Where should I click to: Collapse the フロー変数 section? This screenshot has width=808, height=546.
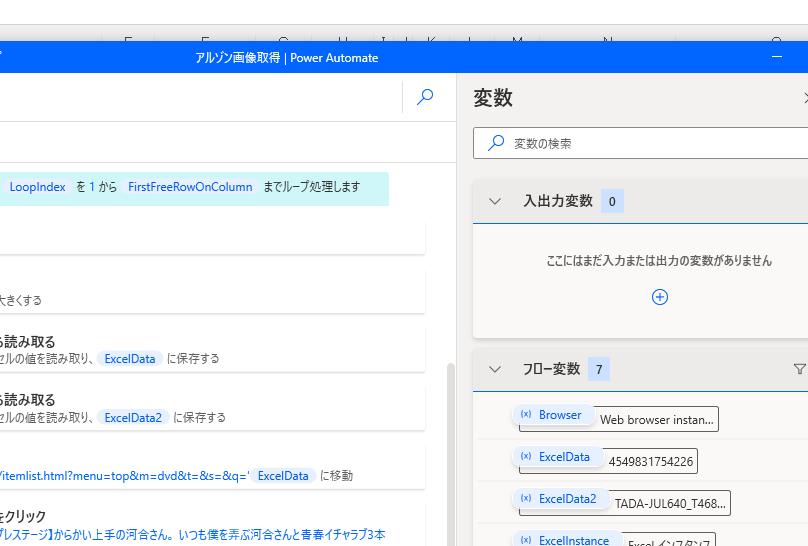point(494,369)
